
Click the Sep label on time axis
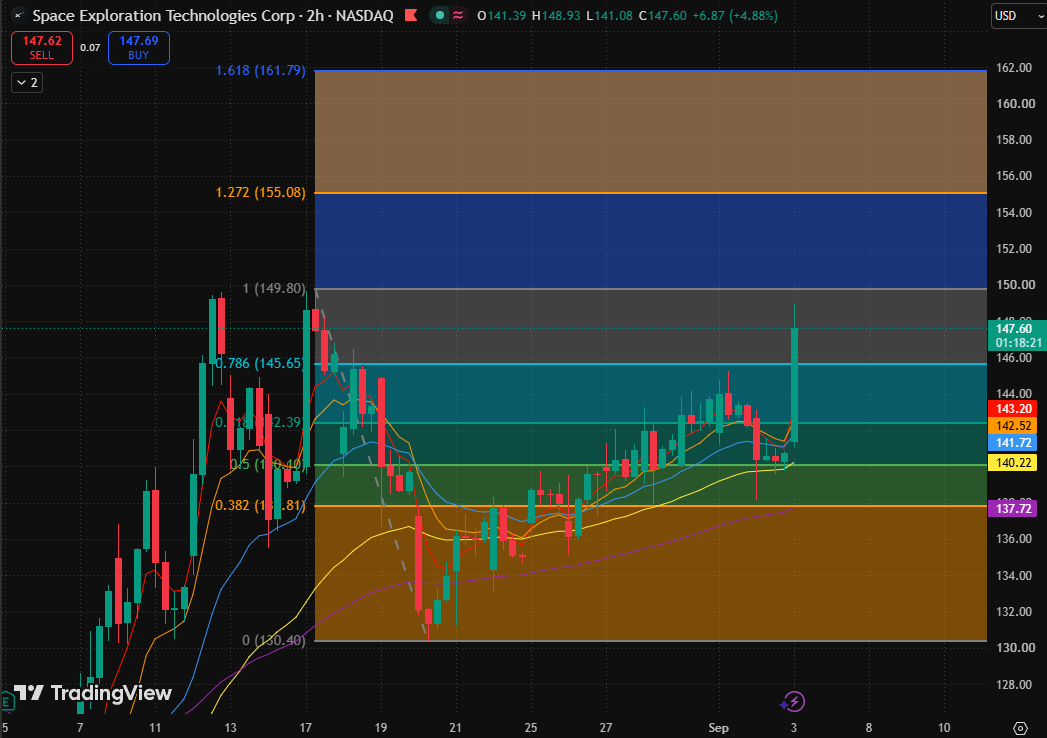coord(718,728)
